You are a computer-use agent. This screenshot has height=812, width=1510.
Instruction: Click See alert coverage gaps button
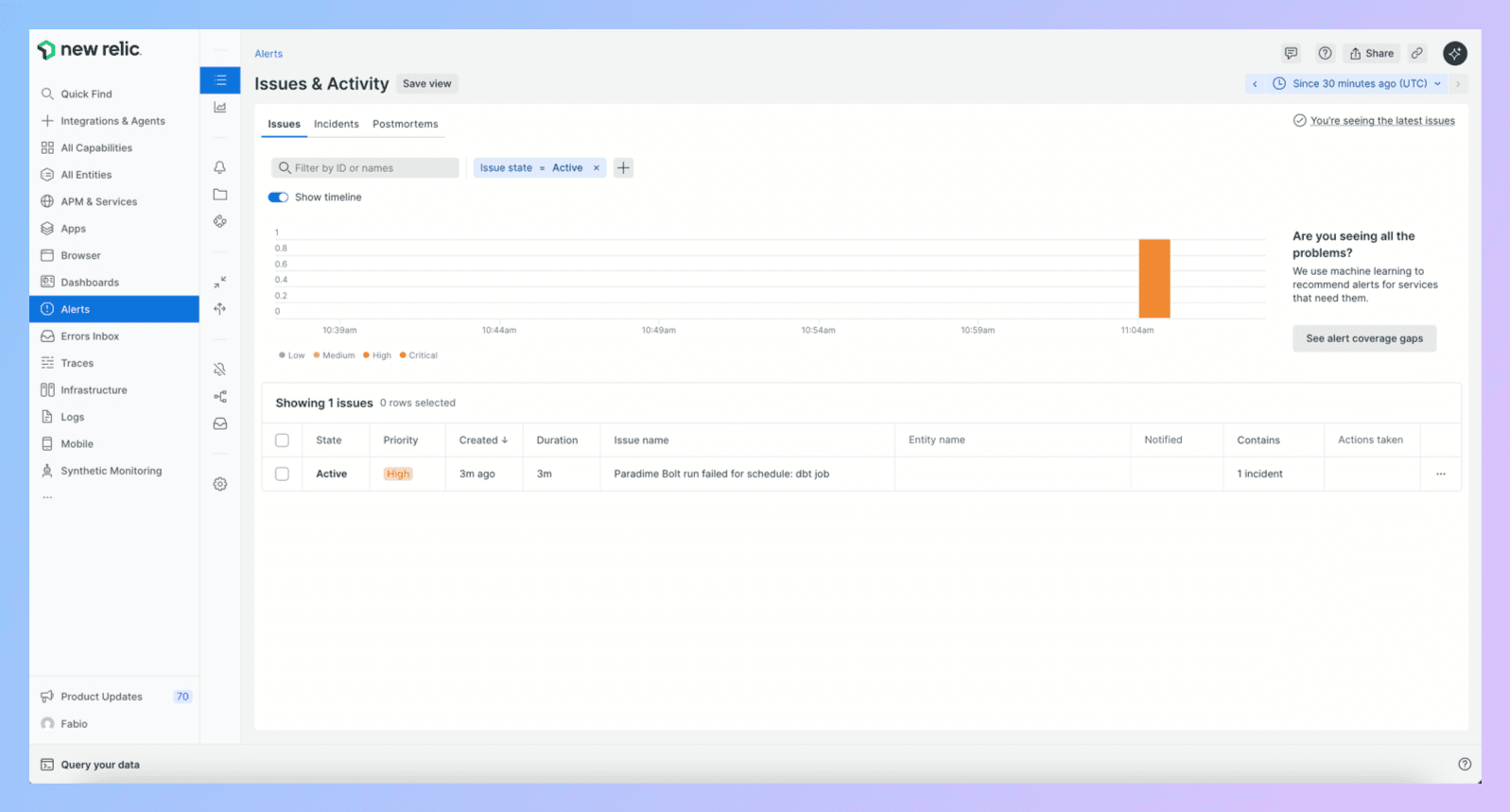coord(1364,338)
